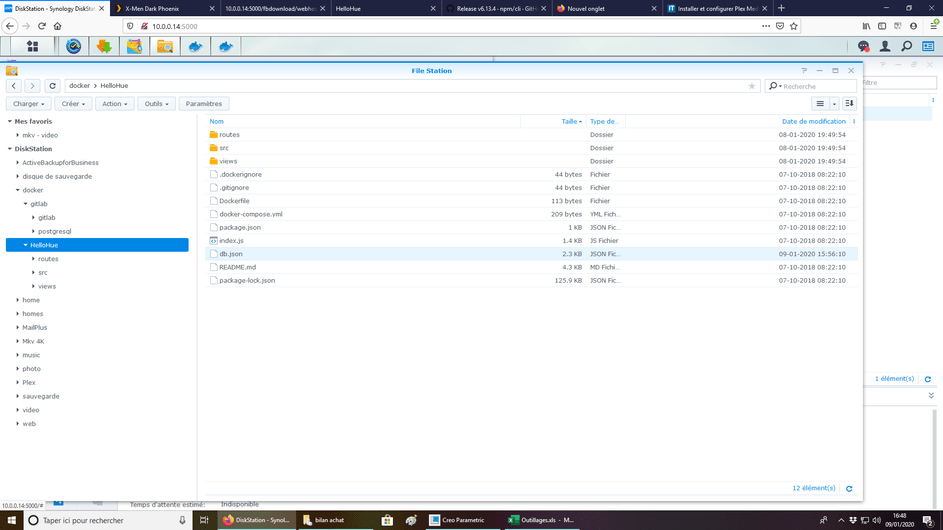The image size is (943, 530).
Task: Open Firefox page actions three-dots menu
Action: 766,26
